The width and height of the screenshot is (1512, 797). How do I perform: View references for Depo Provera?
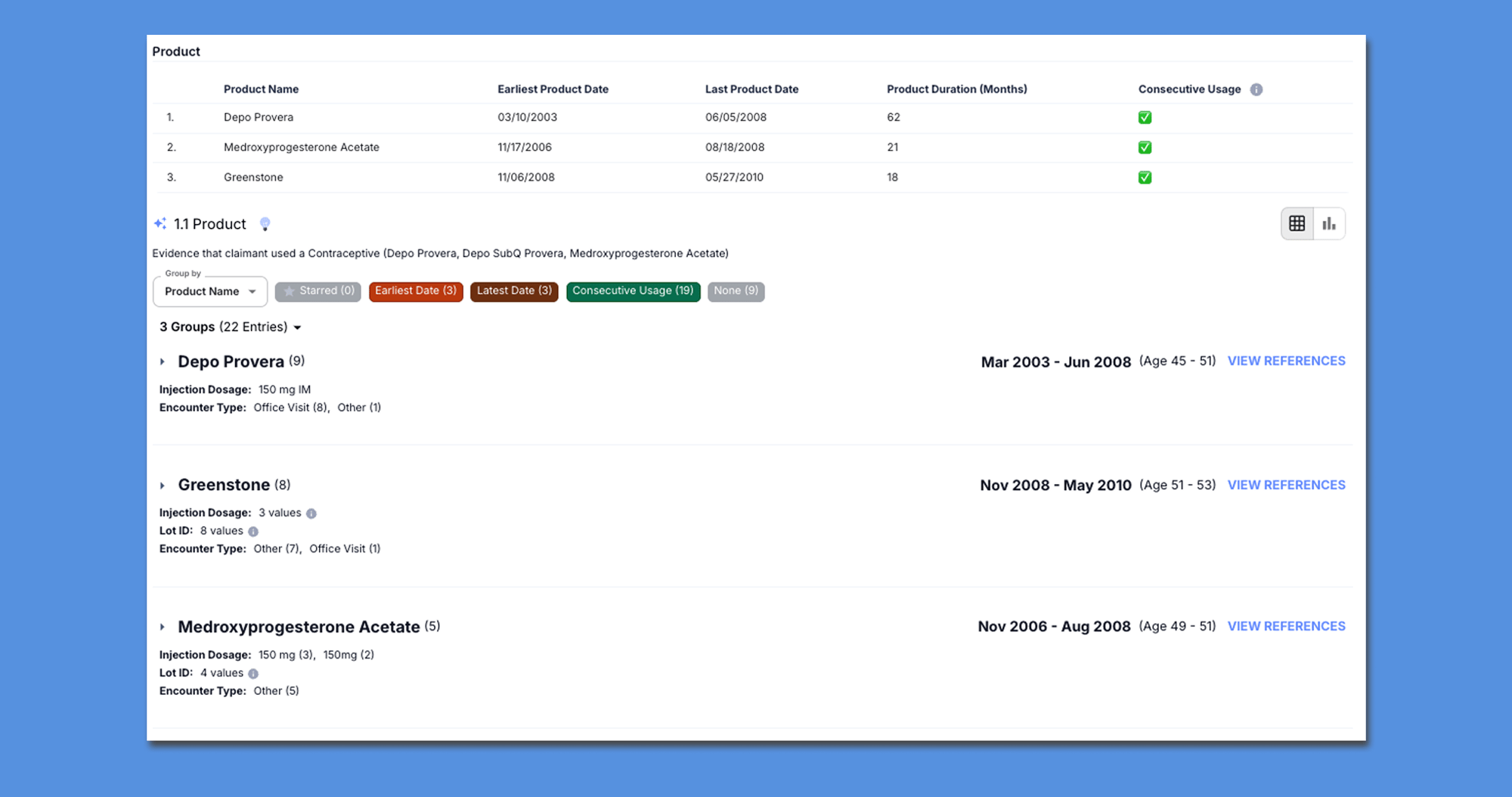point(1286,361)
